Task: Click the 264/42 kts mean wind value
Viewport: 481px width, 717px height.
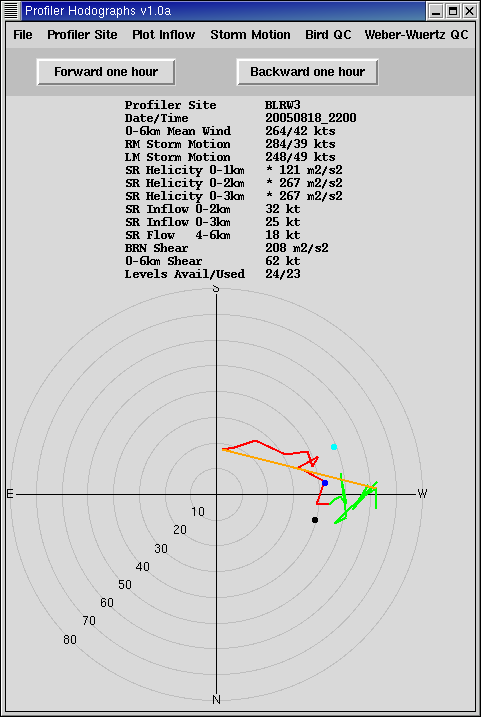Action: coord(300,131)
